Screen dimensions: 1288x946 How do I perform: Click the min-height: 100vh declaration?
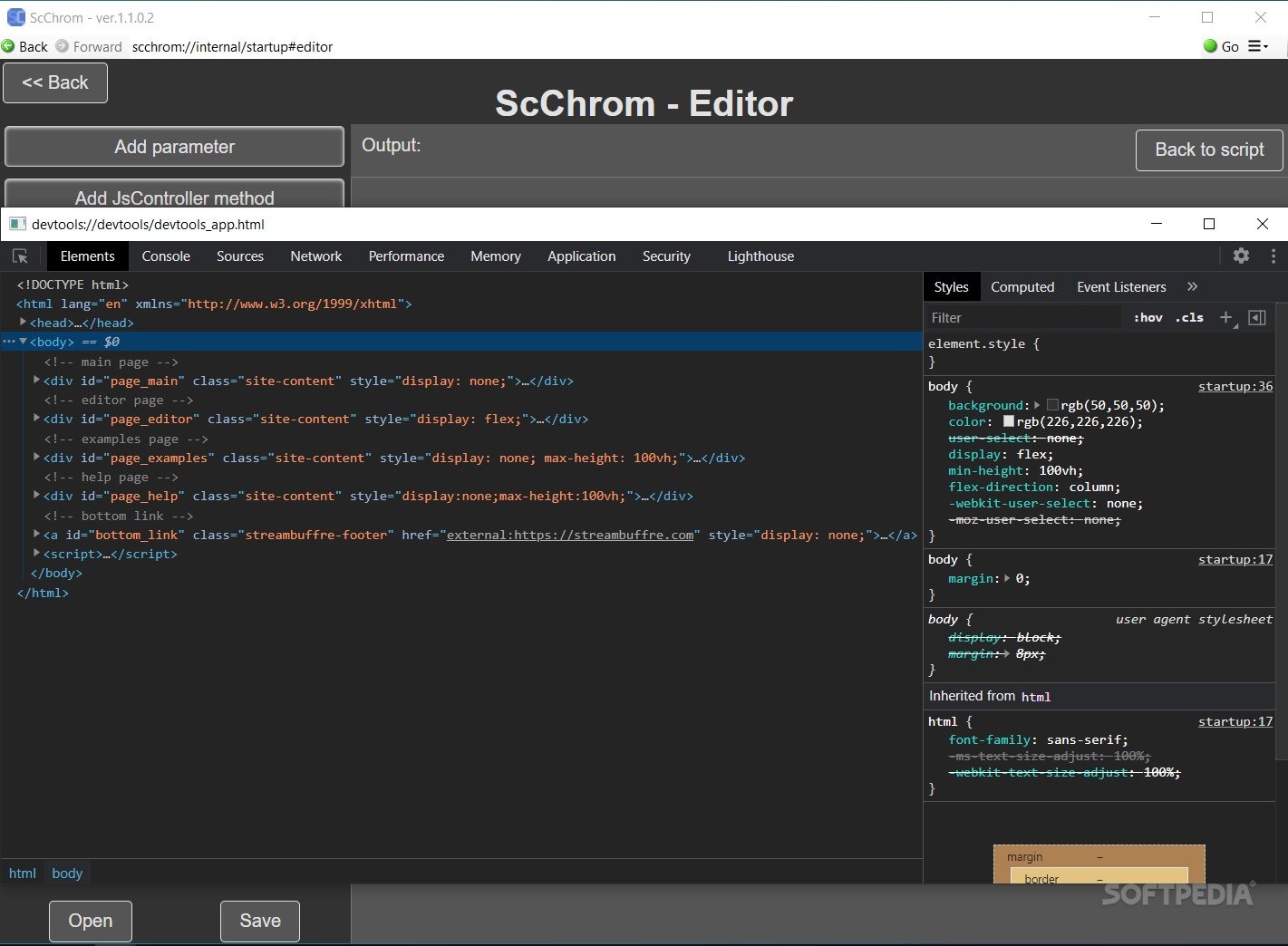click(1015, 470)
